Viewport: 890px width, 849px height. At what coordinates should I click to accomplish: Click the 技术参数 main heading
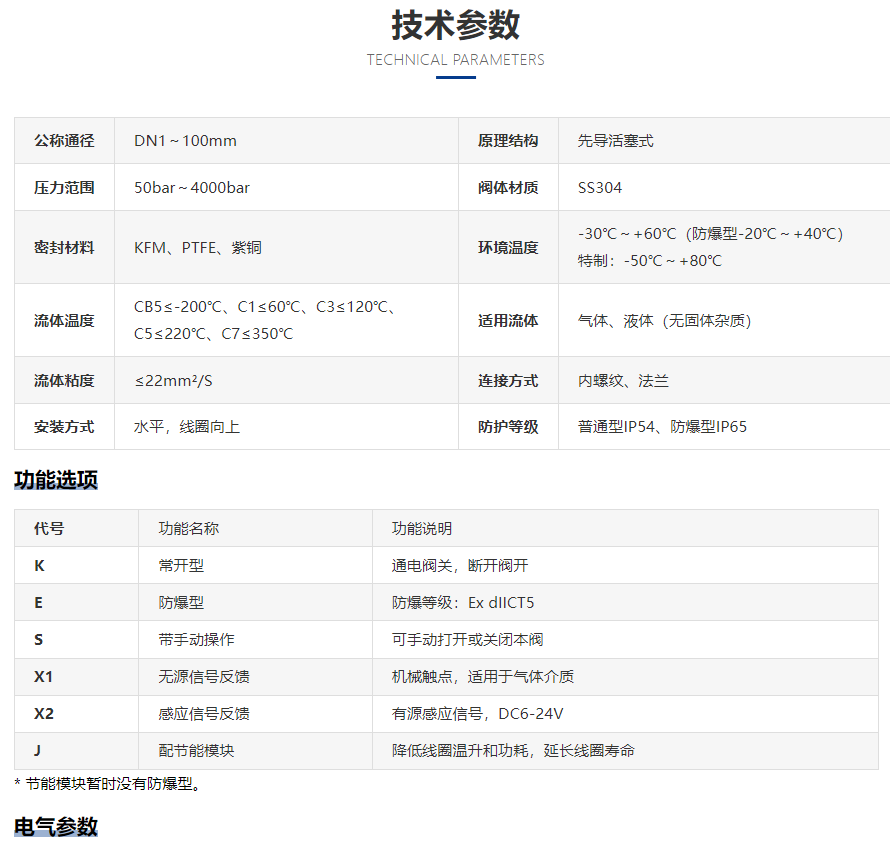tap(455, 25)
